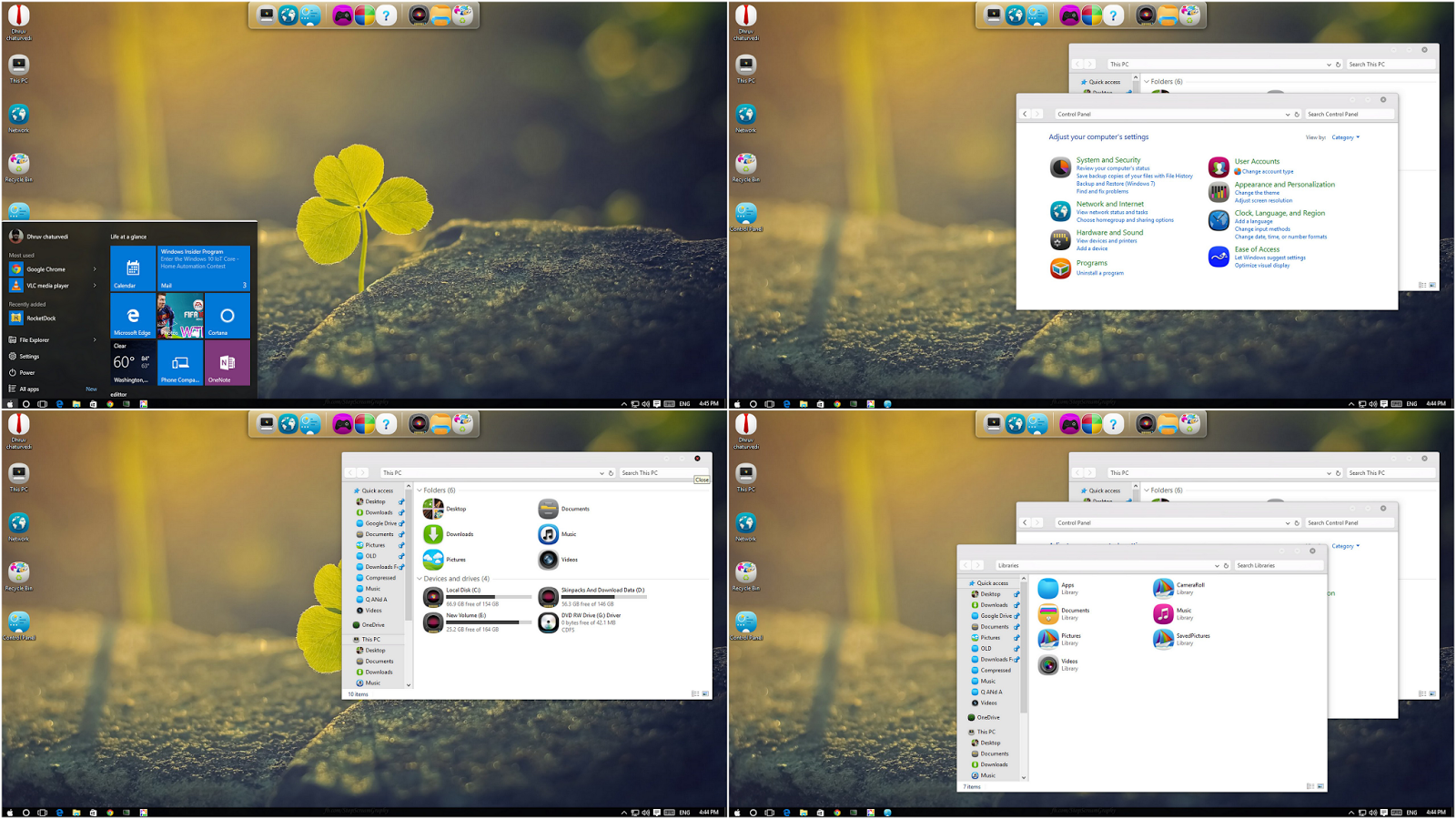Click the Optimize visual display link

tap(1262, 266)
